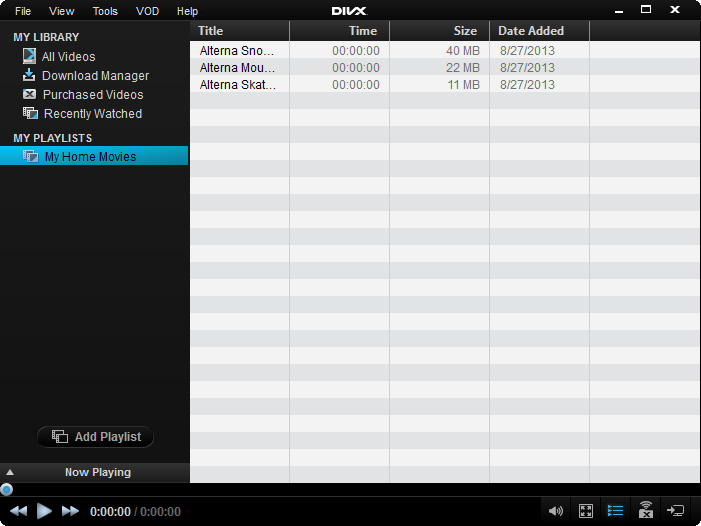This screenshot has height=526, width=701.
Task: Open Download Manager library entry
Action: [95, 76]
